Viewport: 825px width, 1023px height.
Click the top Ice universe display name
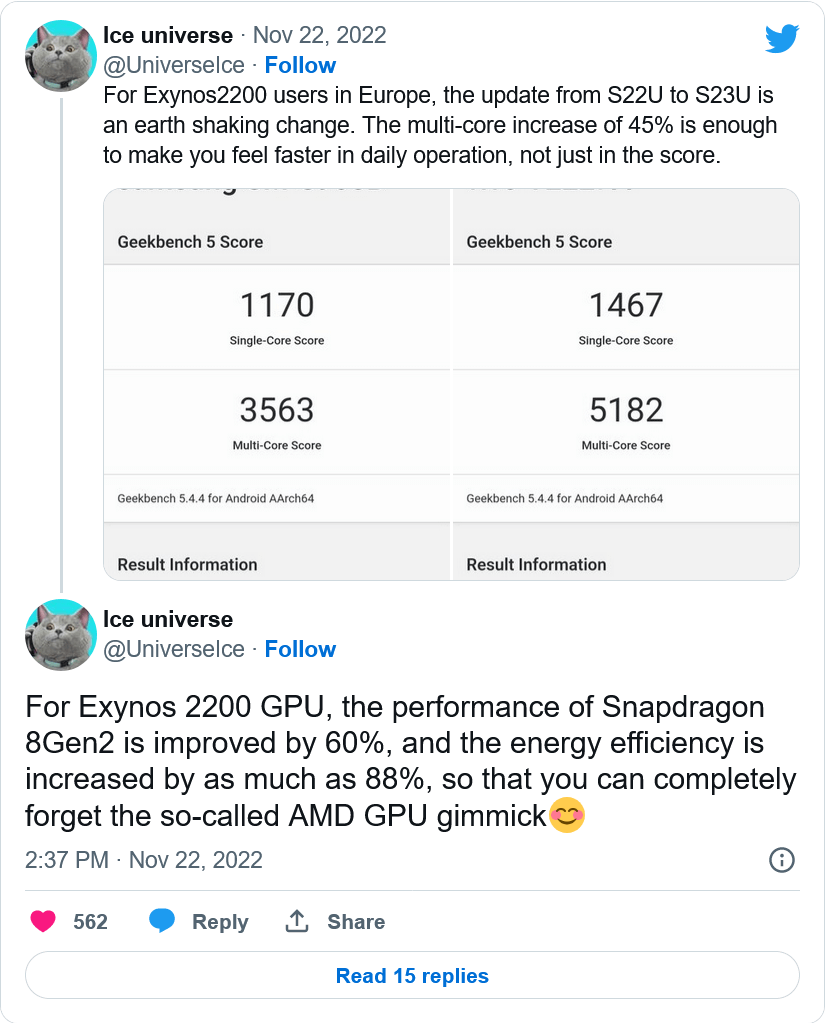point(168,35)
